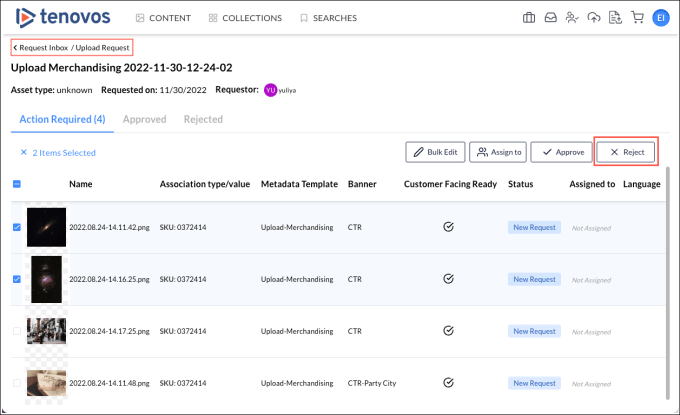The image size is (680, 415).
Task: Uncheck the 2022.08.24-14.16.25.png row checkbox
Action: [x=17, y=279]
